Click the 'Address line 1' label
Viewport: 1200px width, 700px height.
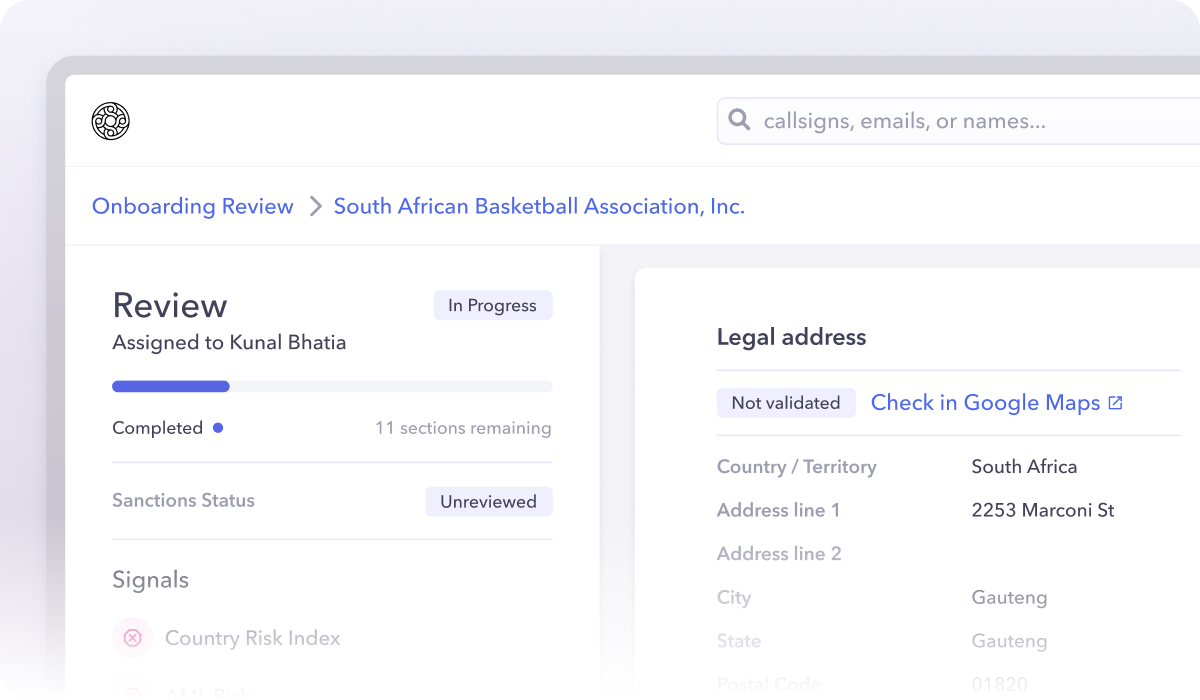click(779, 510)
